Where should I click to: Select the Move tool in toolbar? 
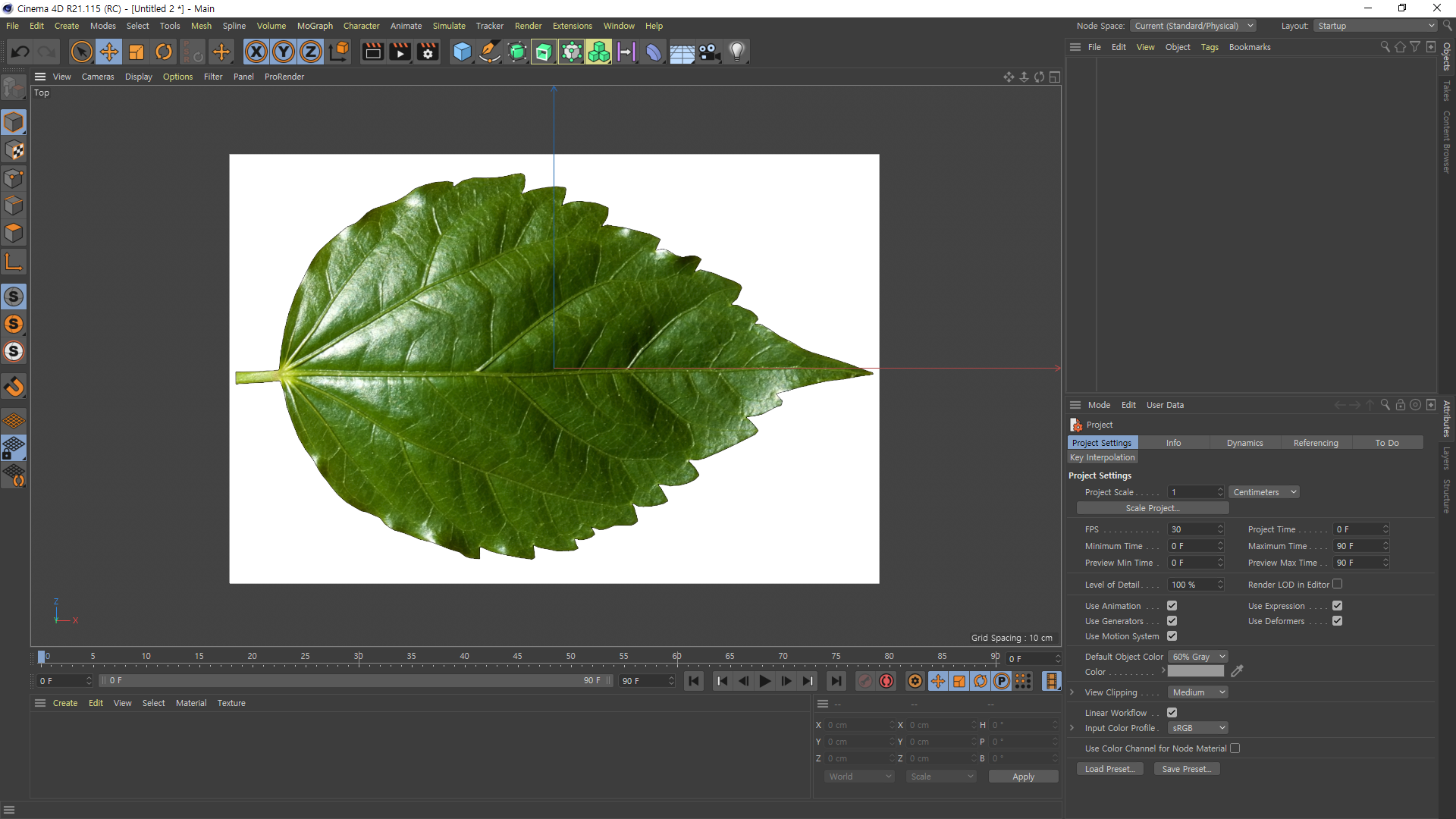click(x=109, y=52)
